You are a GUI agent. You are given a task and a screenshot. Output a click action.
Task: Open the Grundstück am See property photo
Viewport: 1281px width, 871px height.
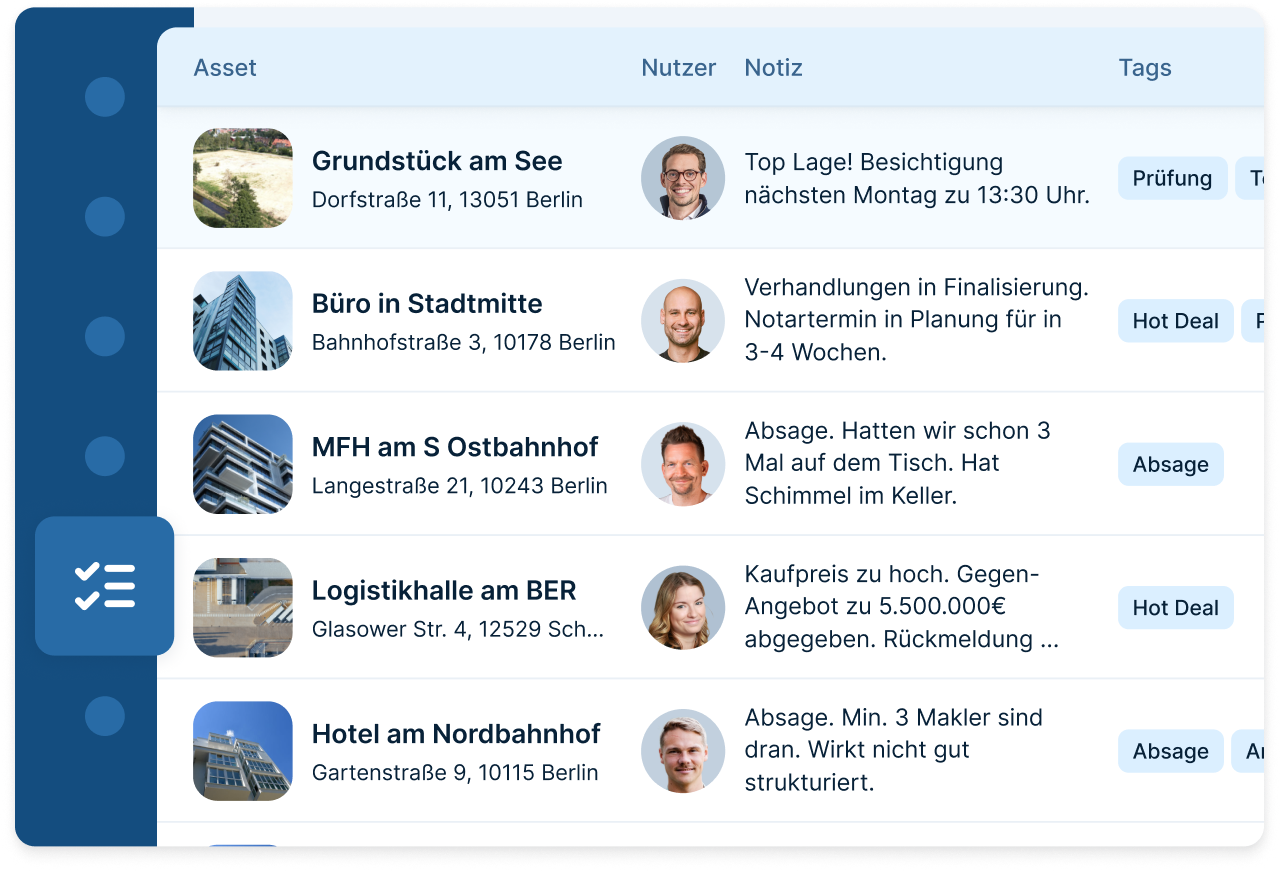[x=243, y=178]
